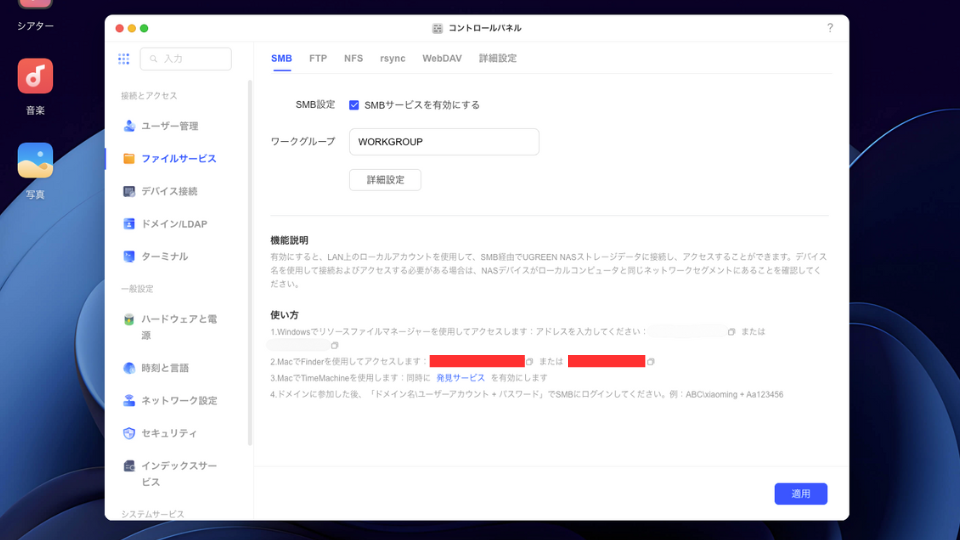This screenshot has width=960, height=540.
Task: Select the File Service (ファイルサービス) folder icon
Action: 129,159
